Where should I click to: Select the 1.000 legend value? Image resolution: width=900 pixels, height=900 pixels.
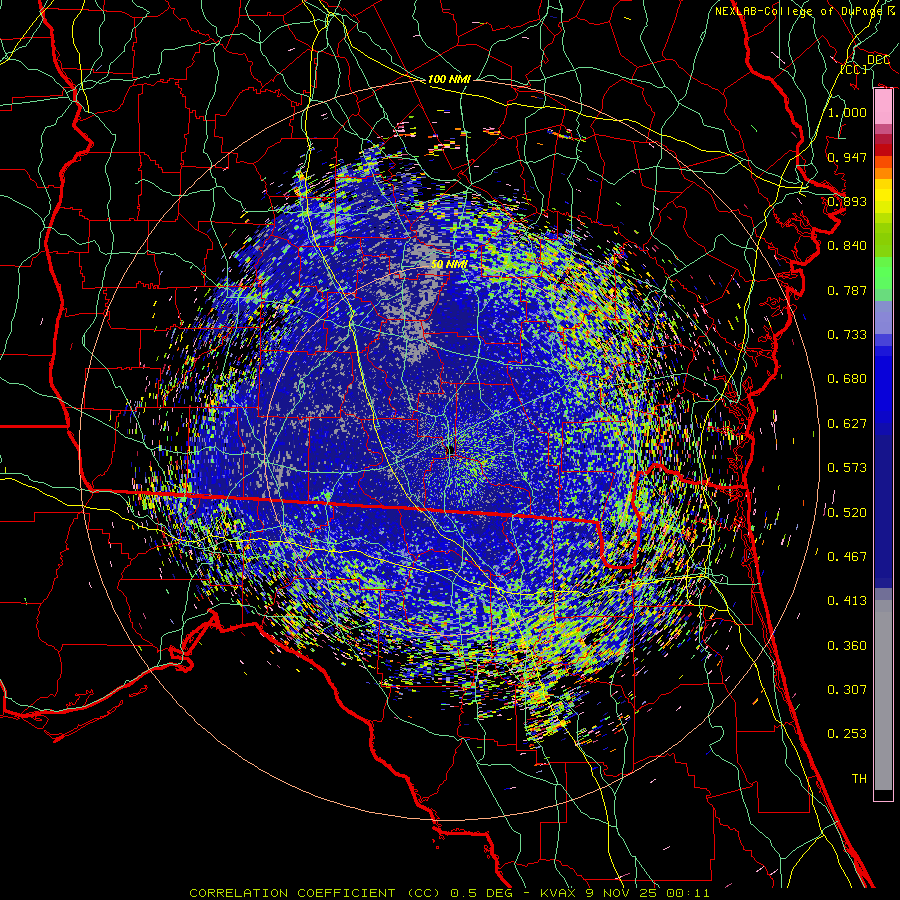coord(847,112)
